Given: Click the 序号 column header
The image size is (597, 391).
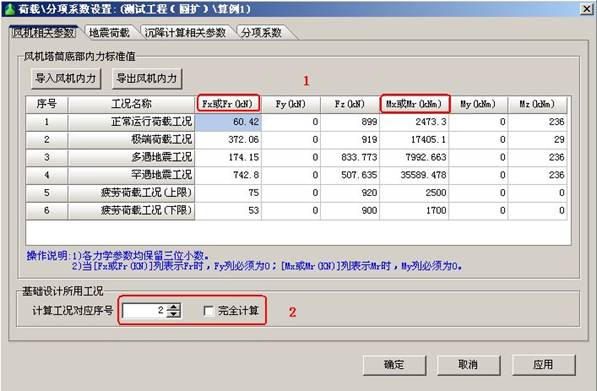Looking at the screenshot, I should (47, 104).
